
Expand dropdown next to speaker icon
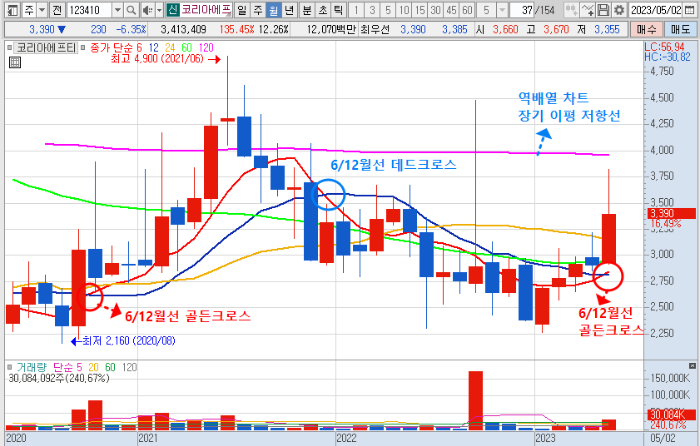159,10
